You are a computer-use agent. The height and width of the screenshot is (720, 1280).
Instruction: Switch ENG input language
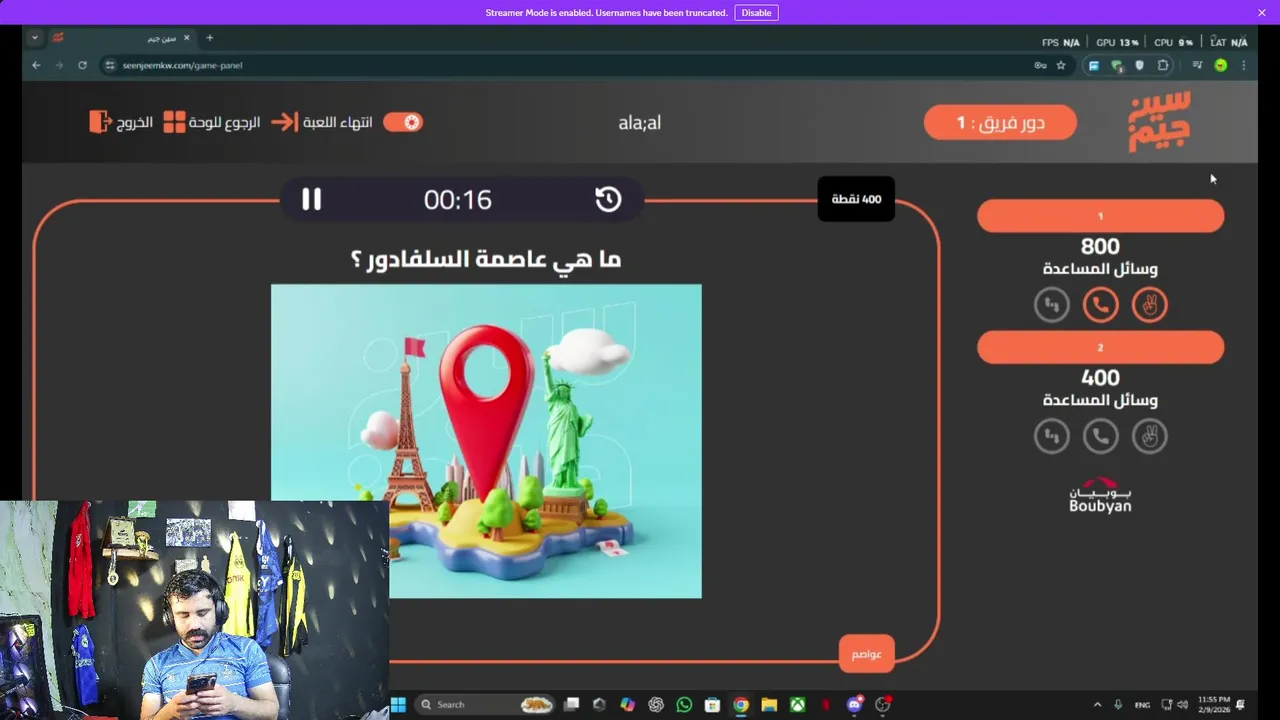[x=1142, y=704]
